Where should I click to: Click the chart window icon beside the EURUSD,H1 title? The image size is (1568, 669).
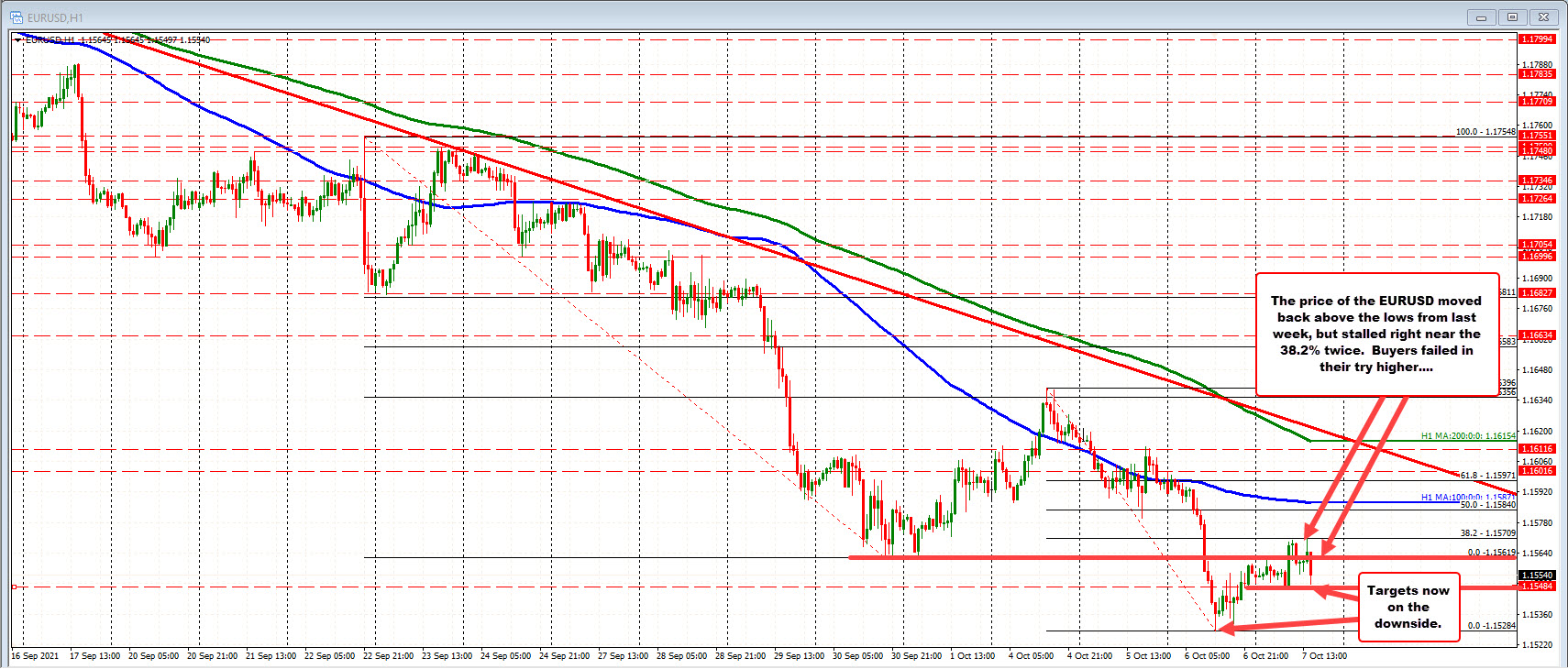click(16, 16)
